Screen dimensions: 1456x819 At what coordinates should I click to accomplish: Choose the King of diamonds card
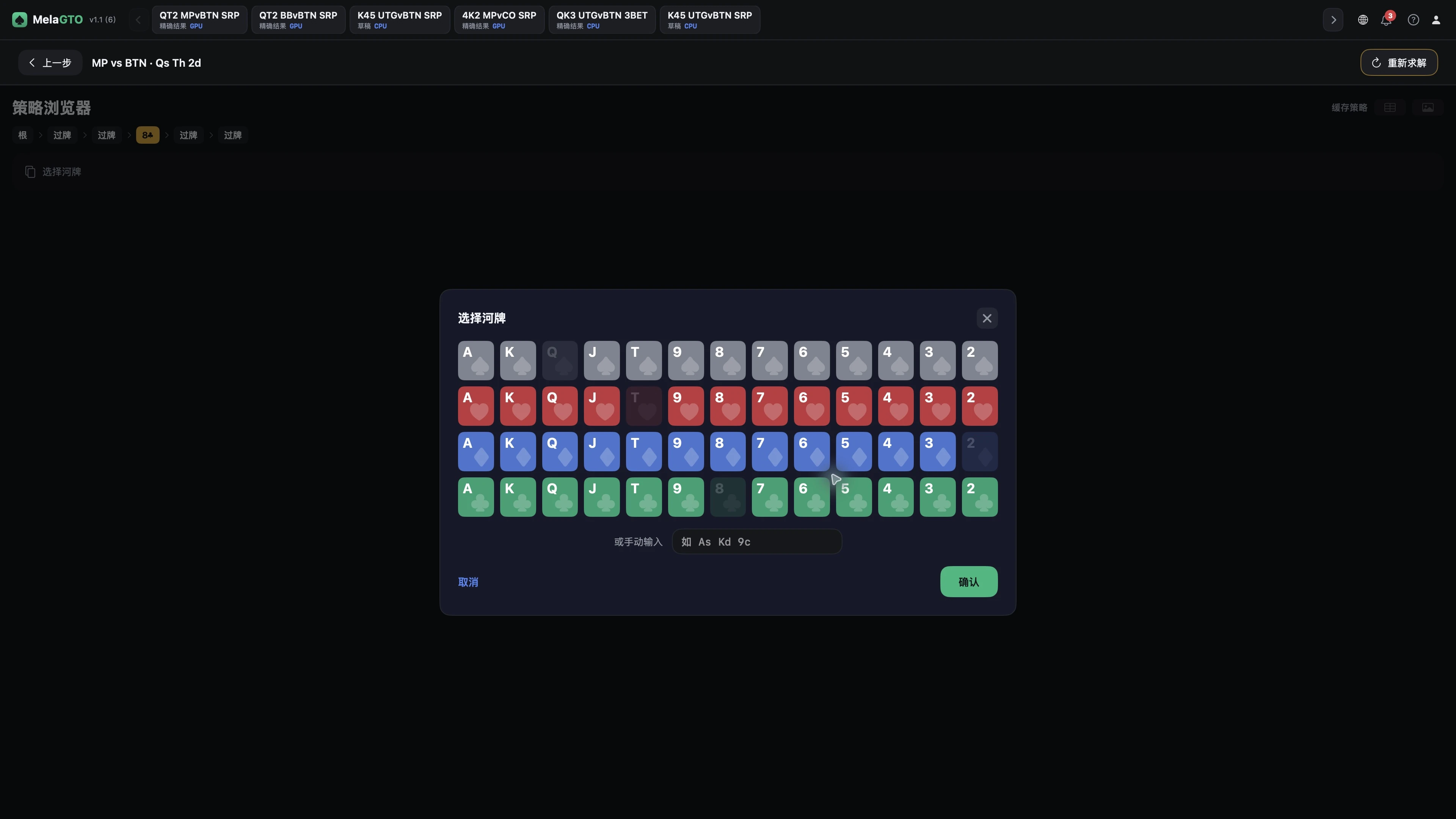[518, 452]
